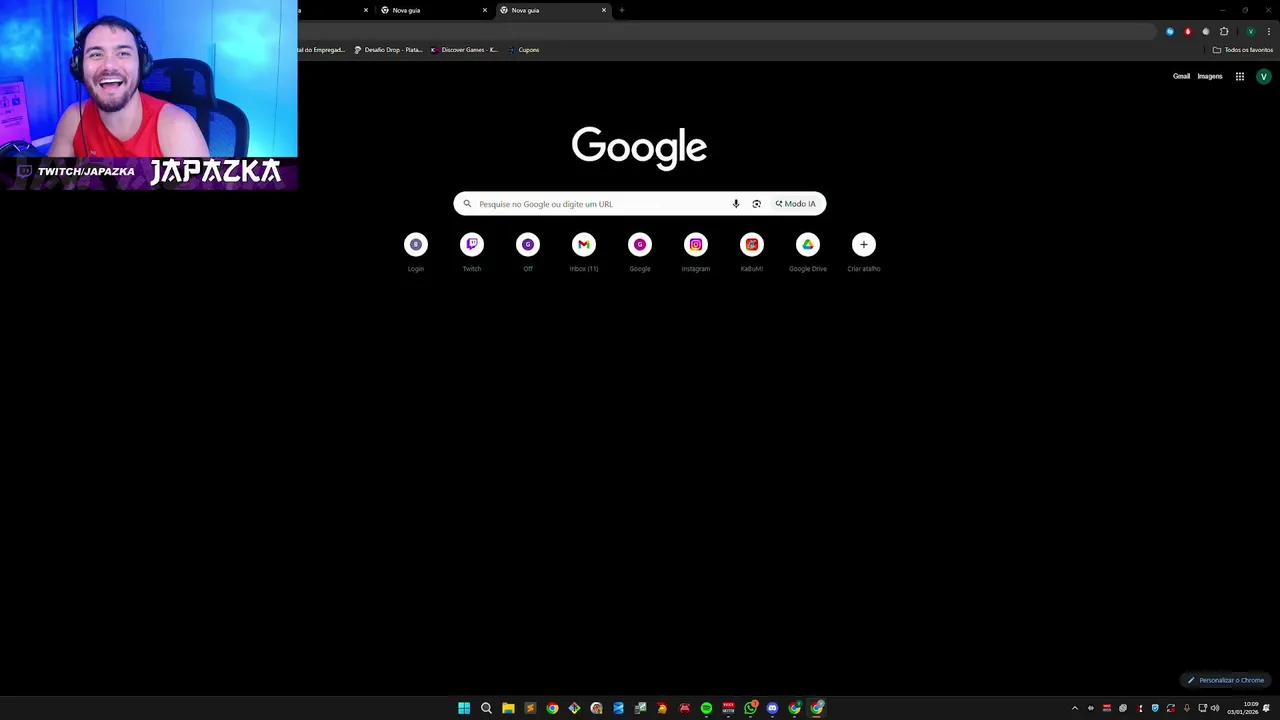This screenshot has height=720, width=1280.
Task: Open the Discover Games bookmark
Action: 464,50
